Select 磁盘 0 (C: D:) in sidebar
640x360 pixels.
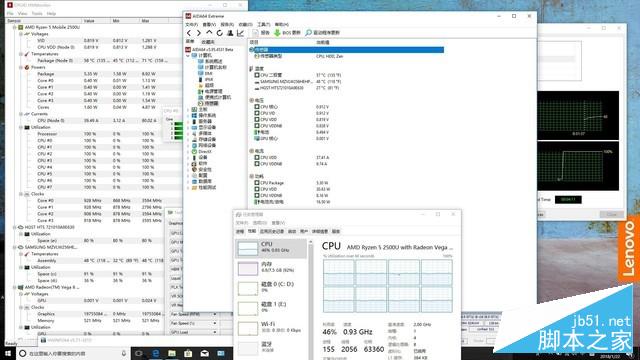pyautogui.click(x=271, y=288)
